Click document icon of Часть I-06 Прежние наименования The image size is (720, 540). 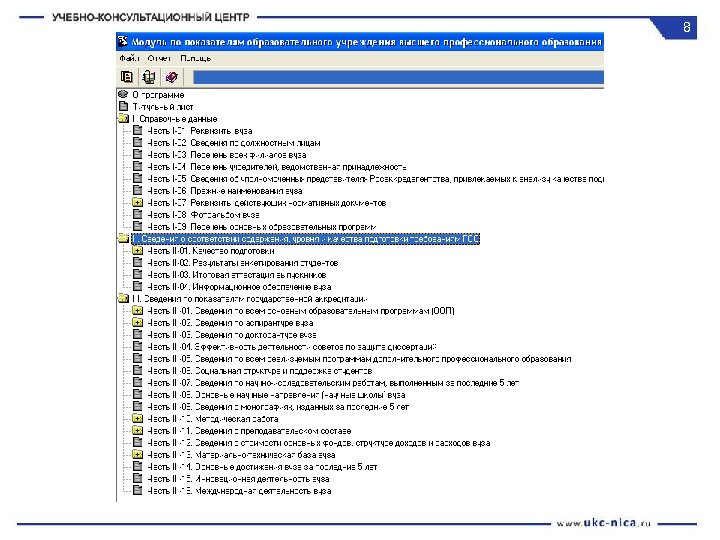point(137,191)
